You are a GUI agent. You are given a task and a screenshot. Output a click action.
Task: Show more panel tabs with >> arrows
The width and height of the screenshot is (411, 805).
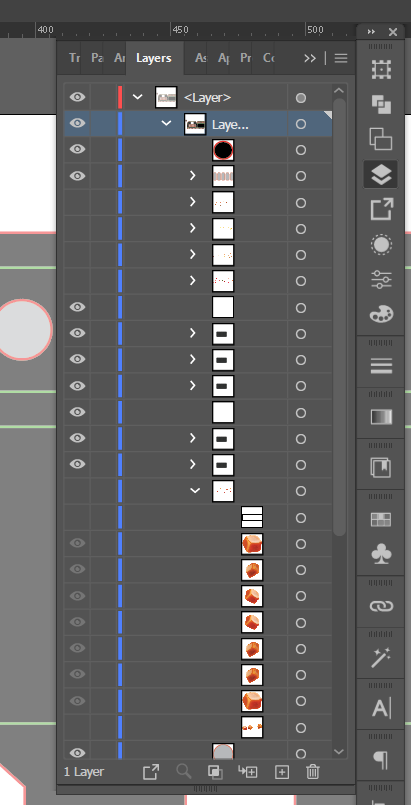(310, 58)
